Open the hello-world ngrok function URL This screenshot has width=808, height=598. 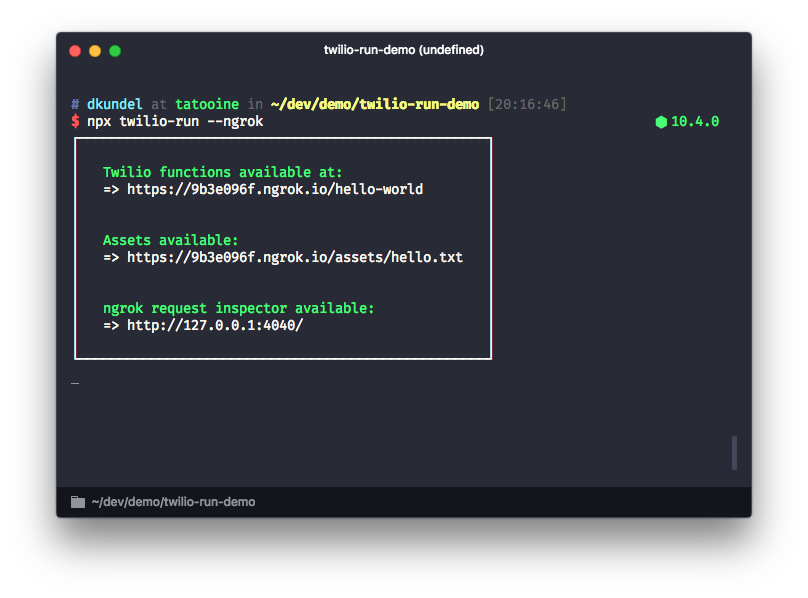point(275,189)
